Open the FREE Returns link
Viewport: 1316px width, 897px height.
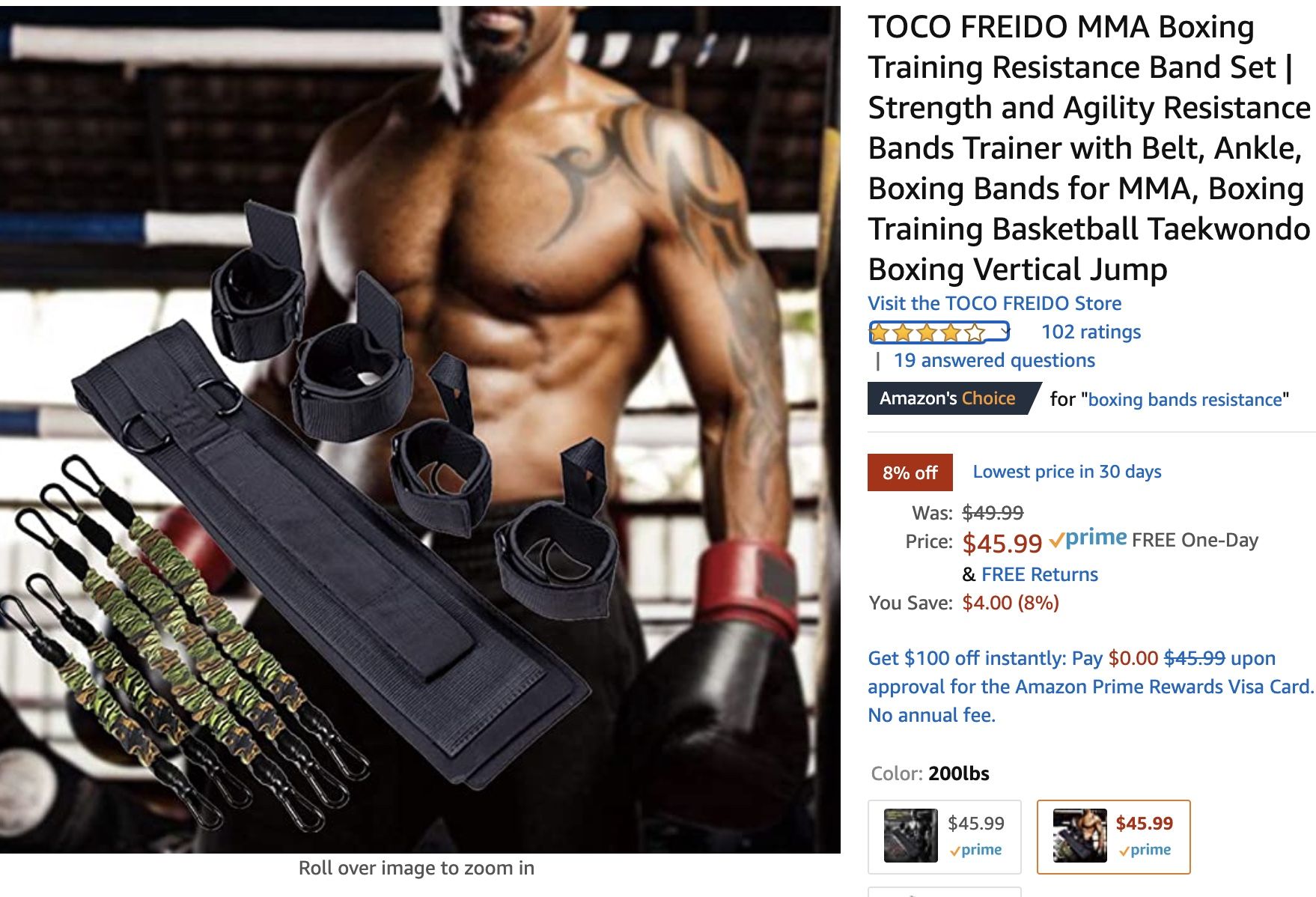tap(1039, 574)
